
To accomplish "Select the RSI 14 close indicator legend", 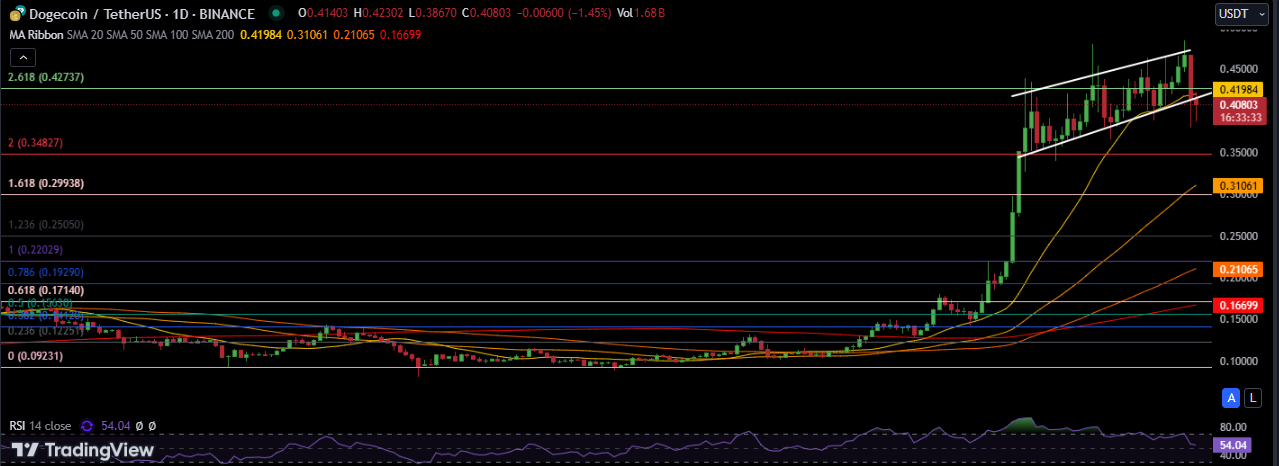I will [40, 425].
